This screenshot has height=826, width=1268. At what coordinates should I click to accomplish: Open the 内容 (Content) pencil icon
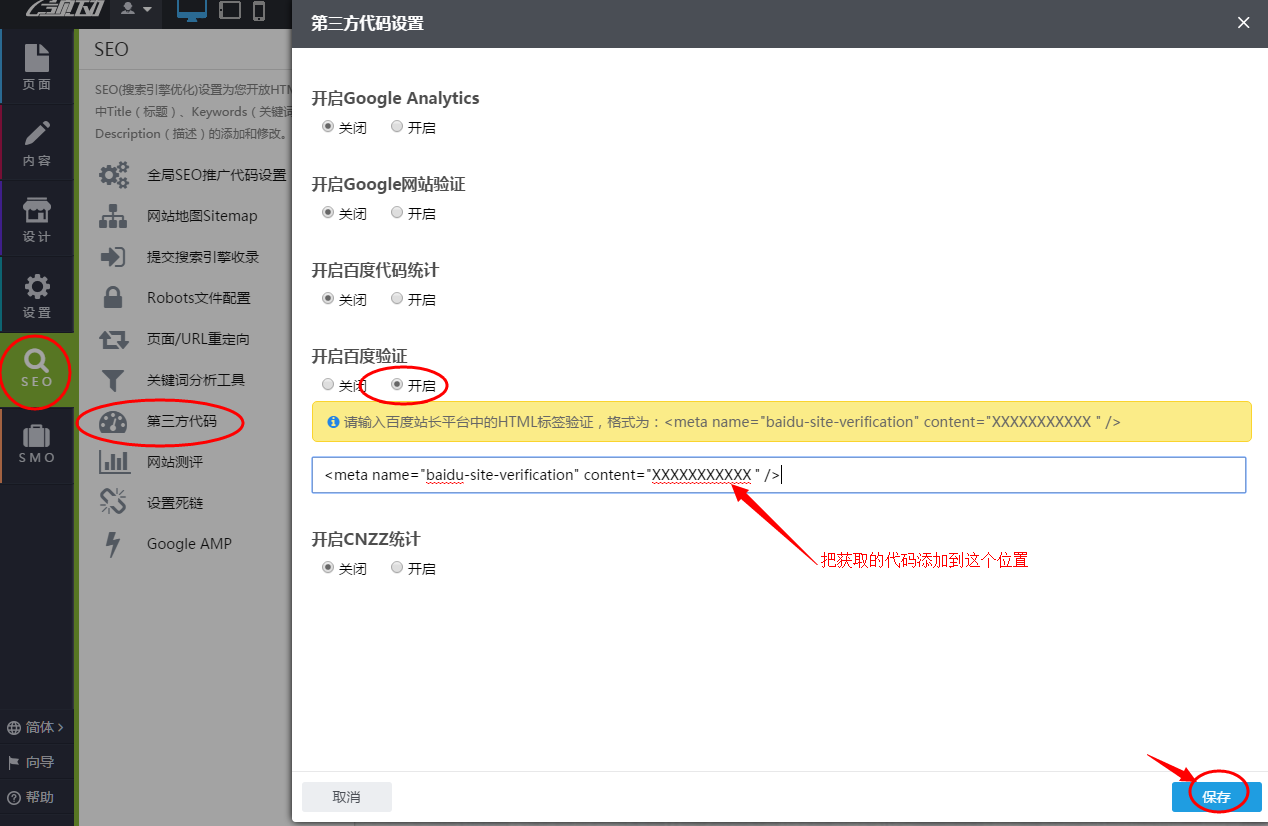(x=37, y=142)
